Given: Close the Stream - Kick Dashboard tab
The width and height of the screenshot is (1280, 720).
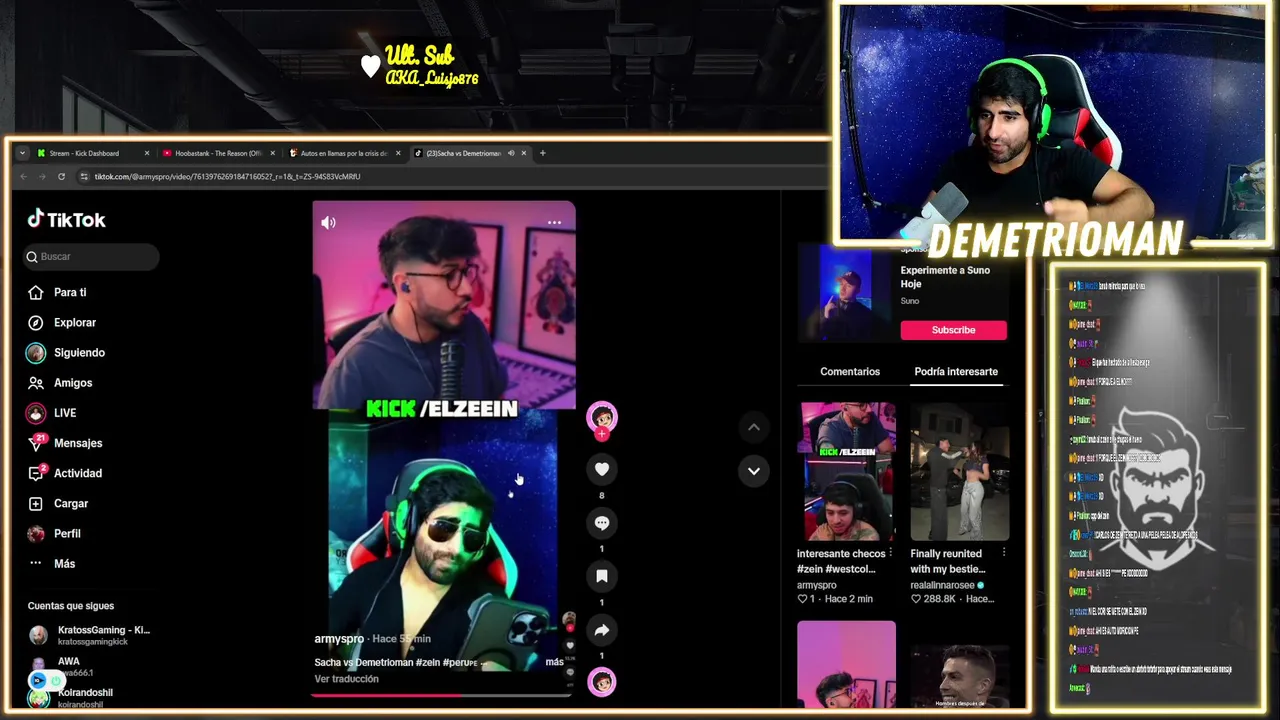Looking at the screenshot, I should coord(146,153).
